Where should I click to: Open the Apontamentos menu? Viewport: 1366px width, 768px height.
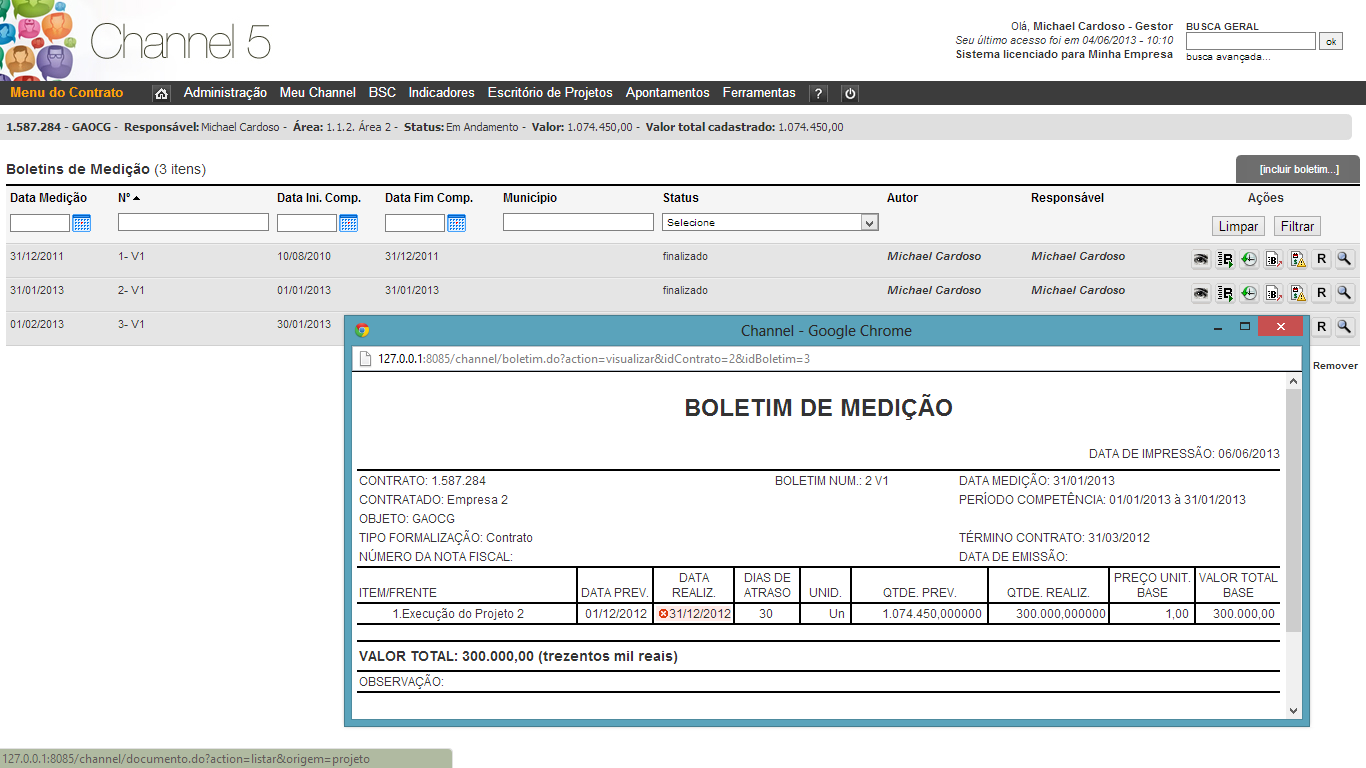click(668, 93)
